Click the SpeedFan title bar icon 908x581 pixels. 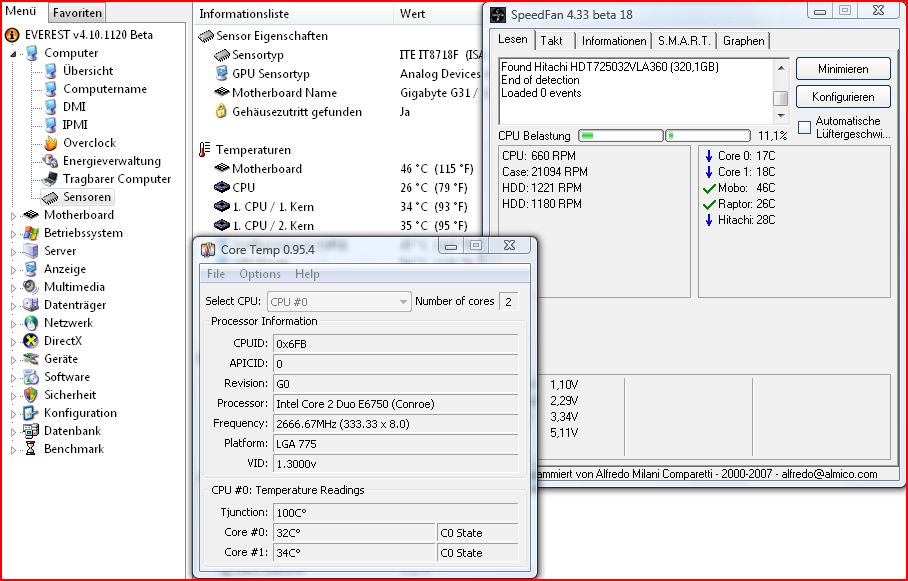click(x=497, y=15)
